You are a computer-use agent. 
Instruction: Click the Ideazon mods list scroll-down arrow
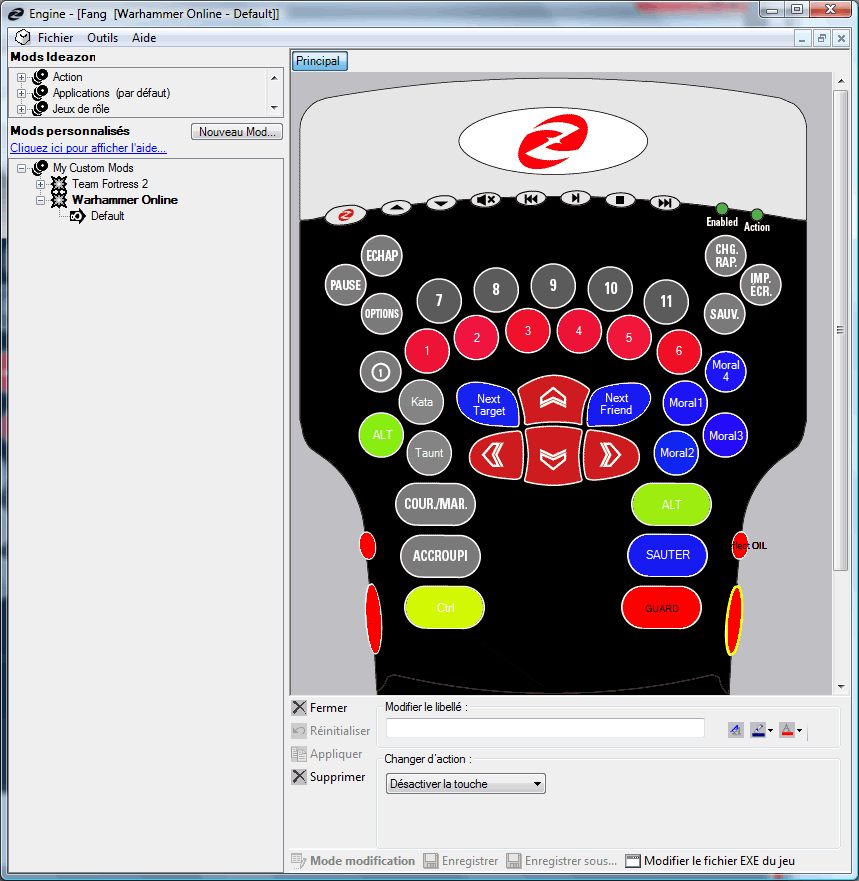click(x=274, y=108)
